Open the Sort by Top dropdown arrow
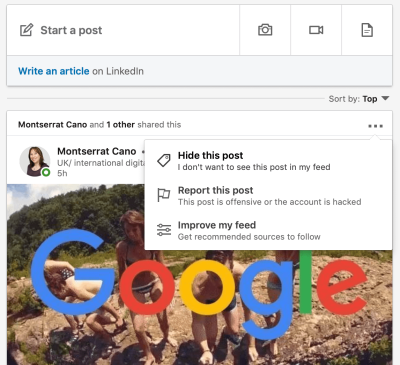Viewport: 400px width, 365px height. point(385,98)
